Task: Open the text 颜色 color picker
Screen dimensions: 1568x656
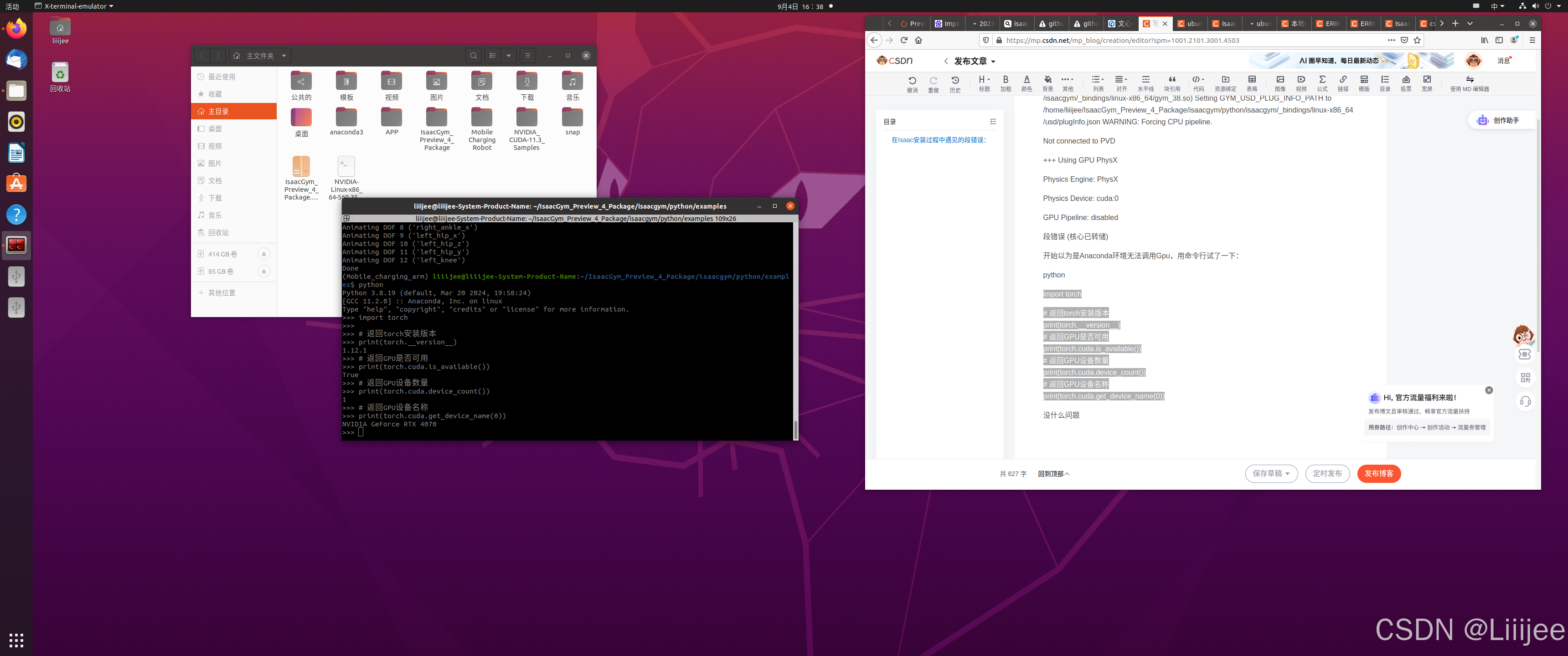Action: pos(1027,82)
